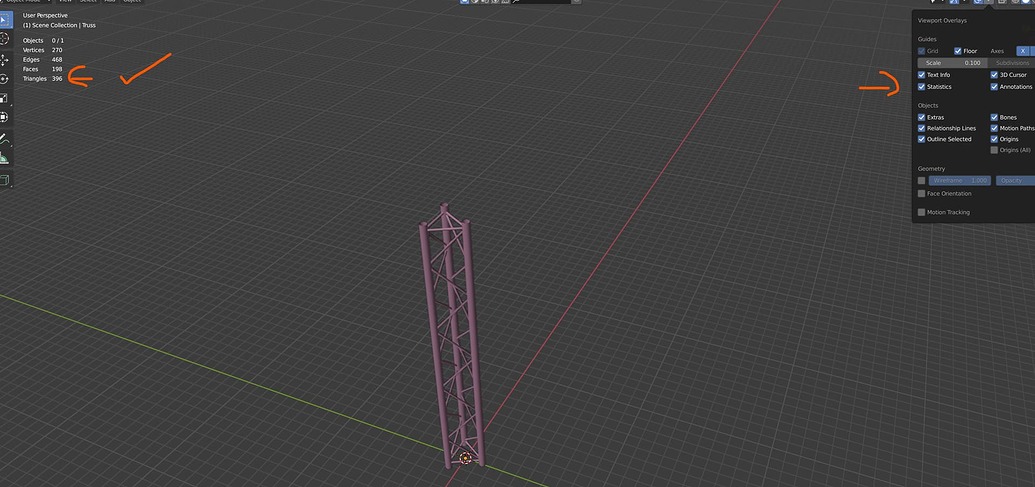Image resolution: width=1035 pixels, height=487 pixels.
Task: Click the Truss object's orange origin point
Action: [465, 458]
